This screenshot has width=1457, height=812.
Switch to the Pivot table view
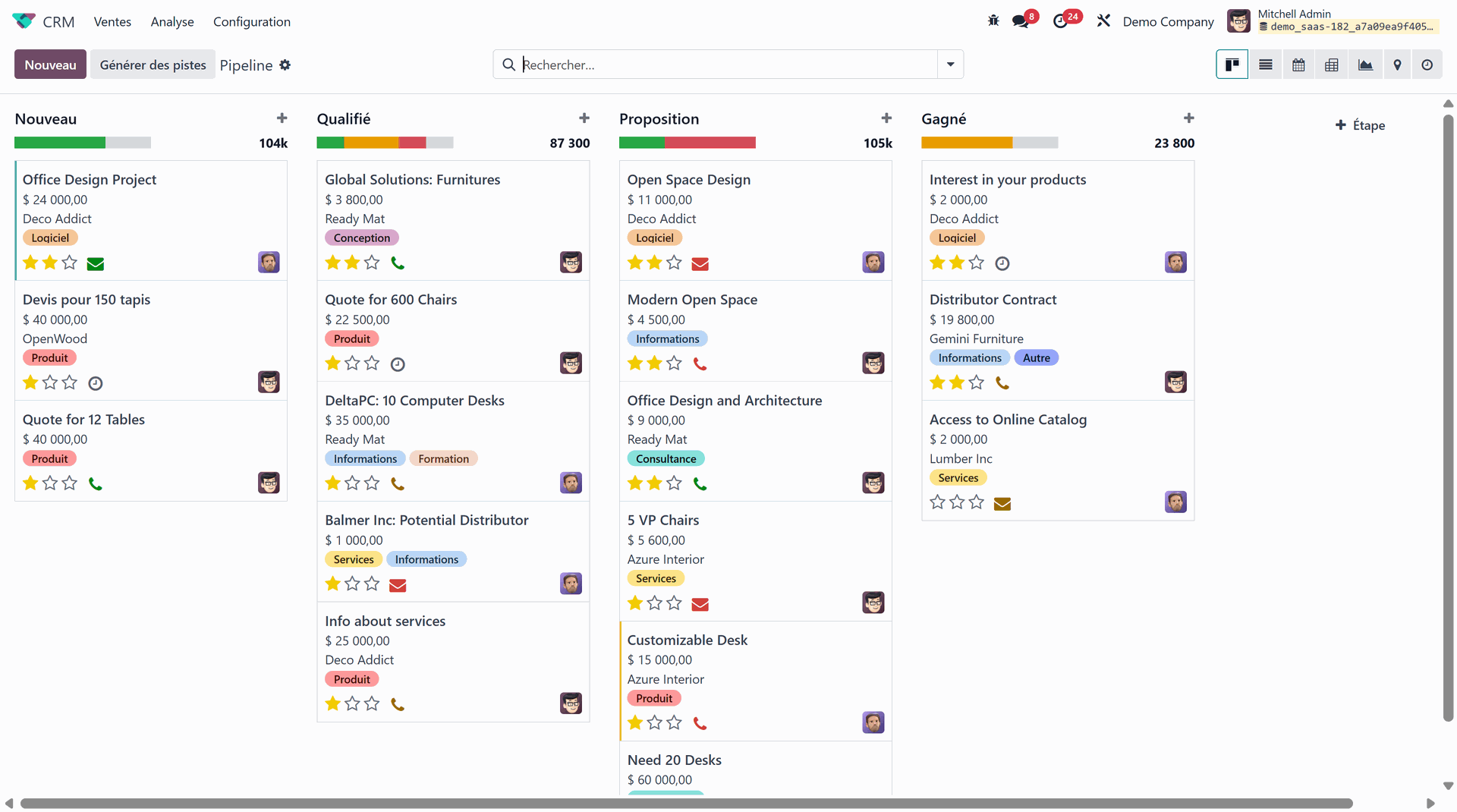(x=1332, y=65)
